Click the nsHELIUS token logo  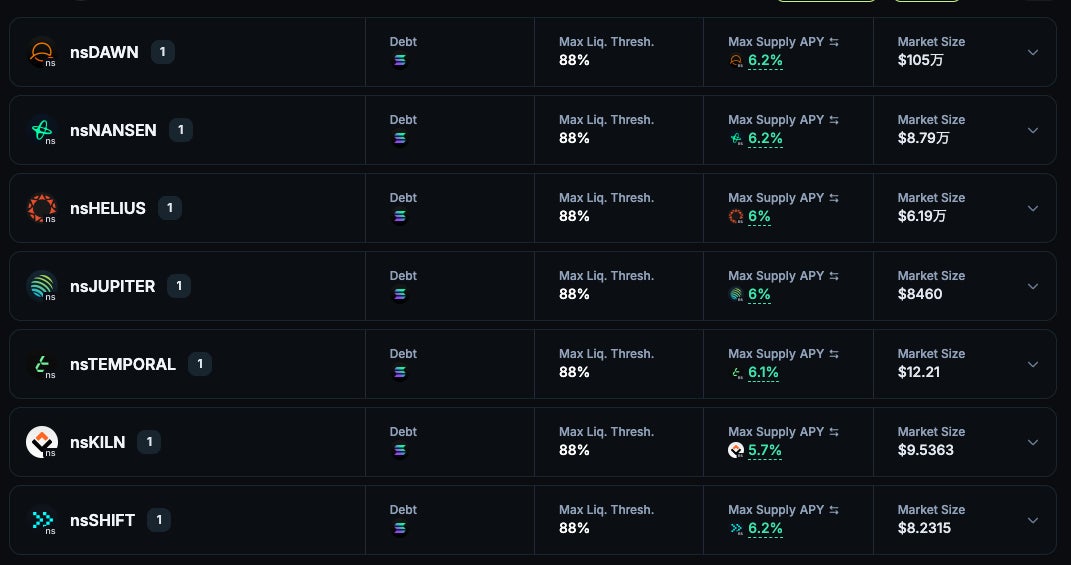pos(42,208)
